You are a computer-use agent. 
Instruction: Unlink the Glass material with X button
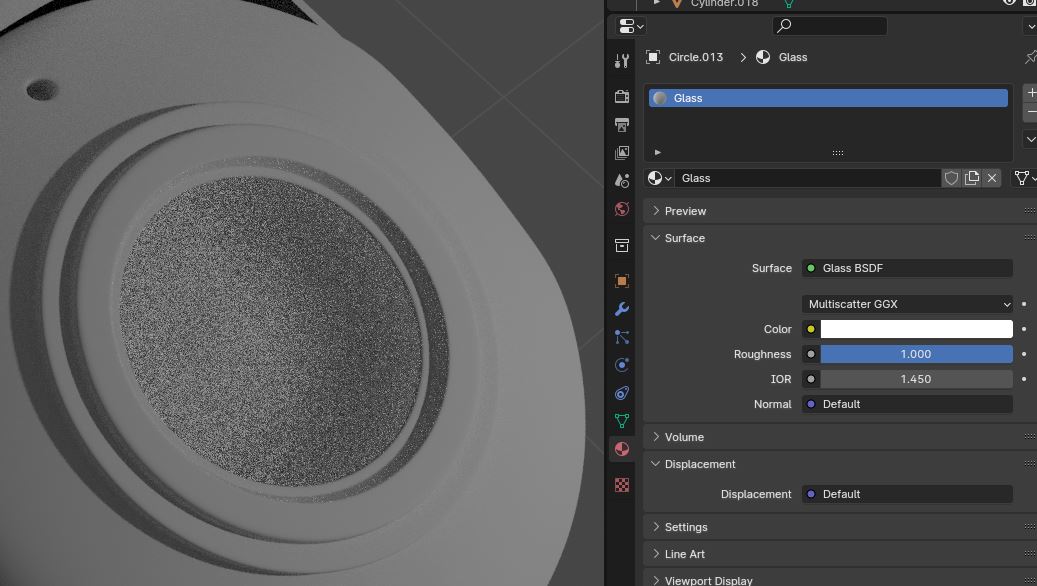click(992, 178)
